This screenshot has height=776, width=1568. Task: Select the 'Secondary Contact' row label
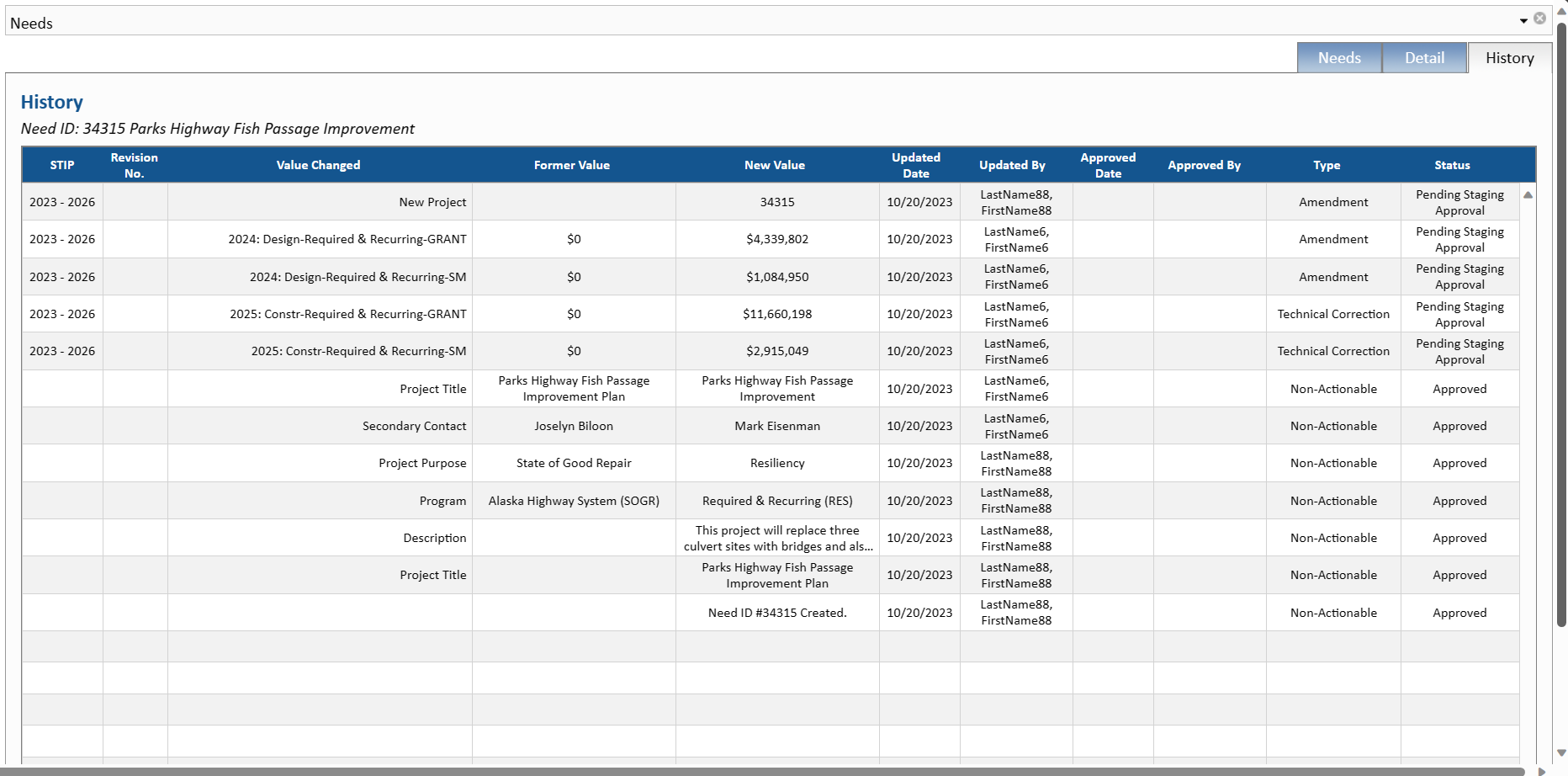tap(320, 426)
